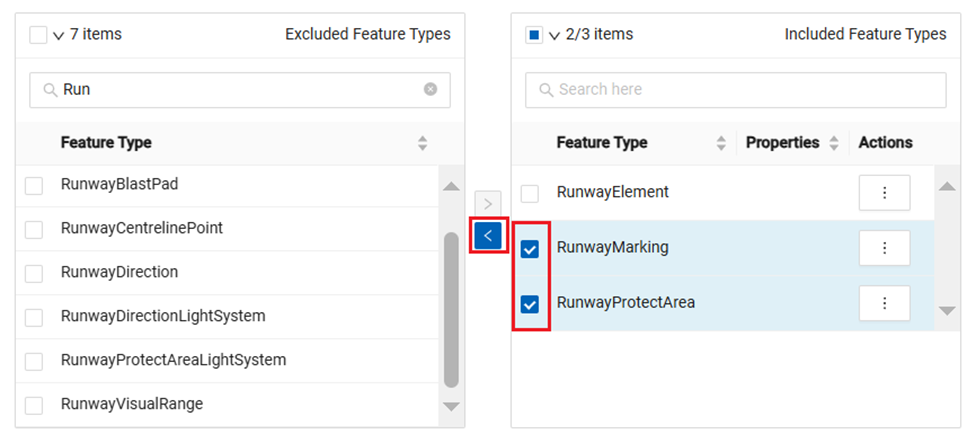The height and width of the screenshot is (443, 976).
Task: Select the RunwayDirectionLightSystem row text
Action: pos(163,316)
